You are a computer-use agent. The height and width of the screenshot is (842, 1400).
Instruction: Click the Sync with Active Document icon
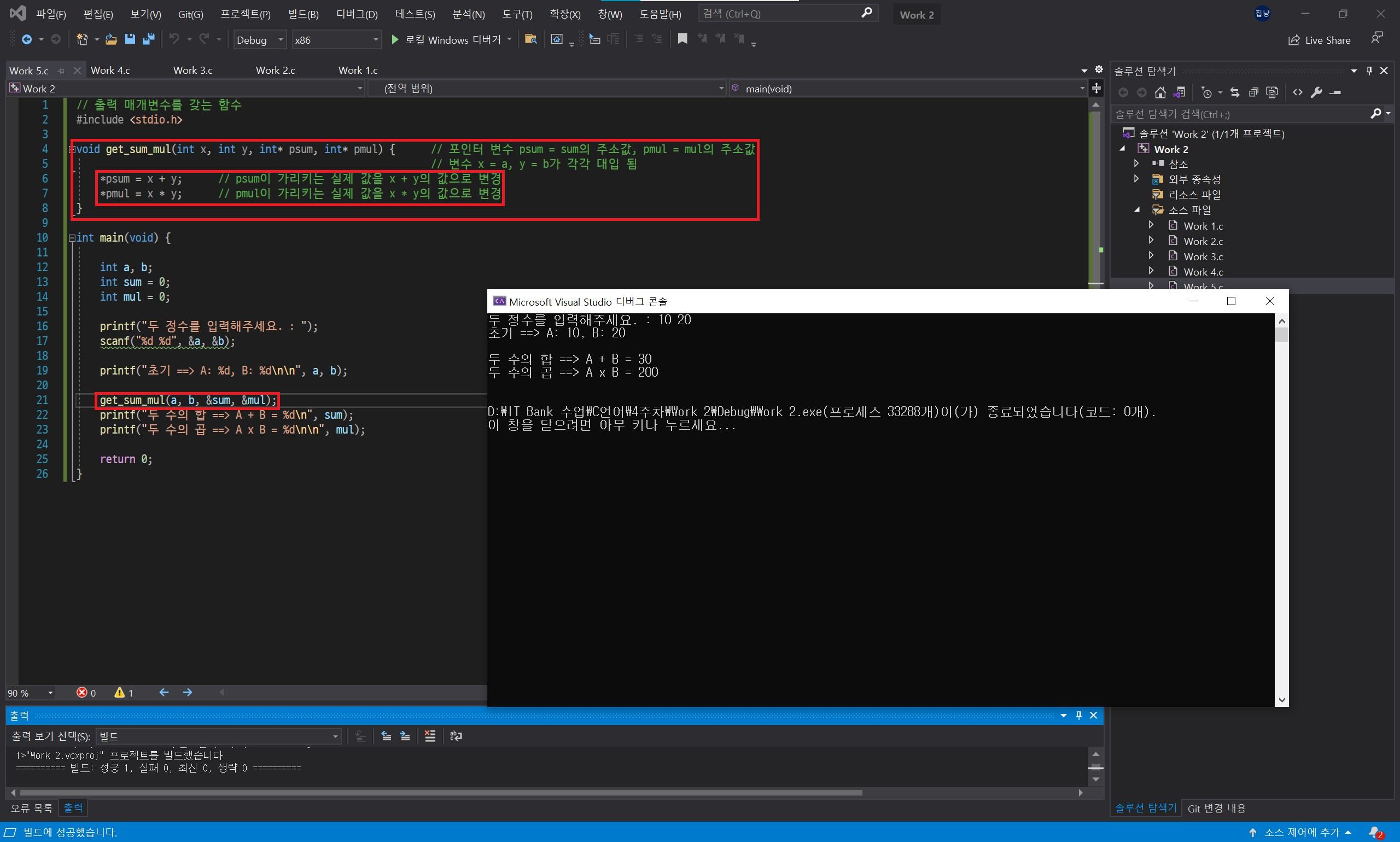pos(1235,92)
